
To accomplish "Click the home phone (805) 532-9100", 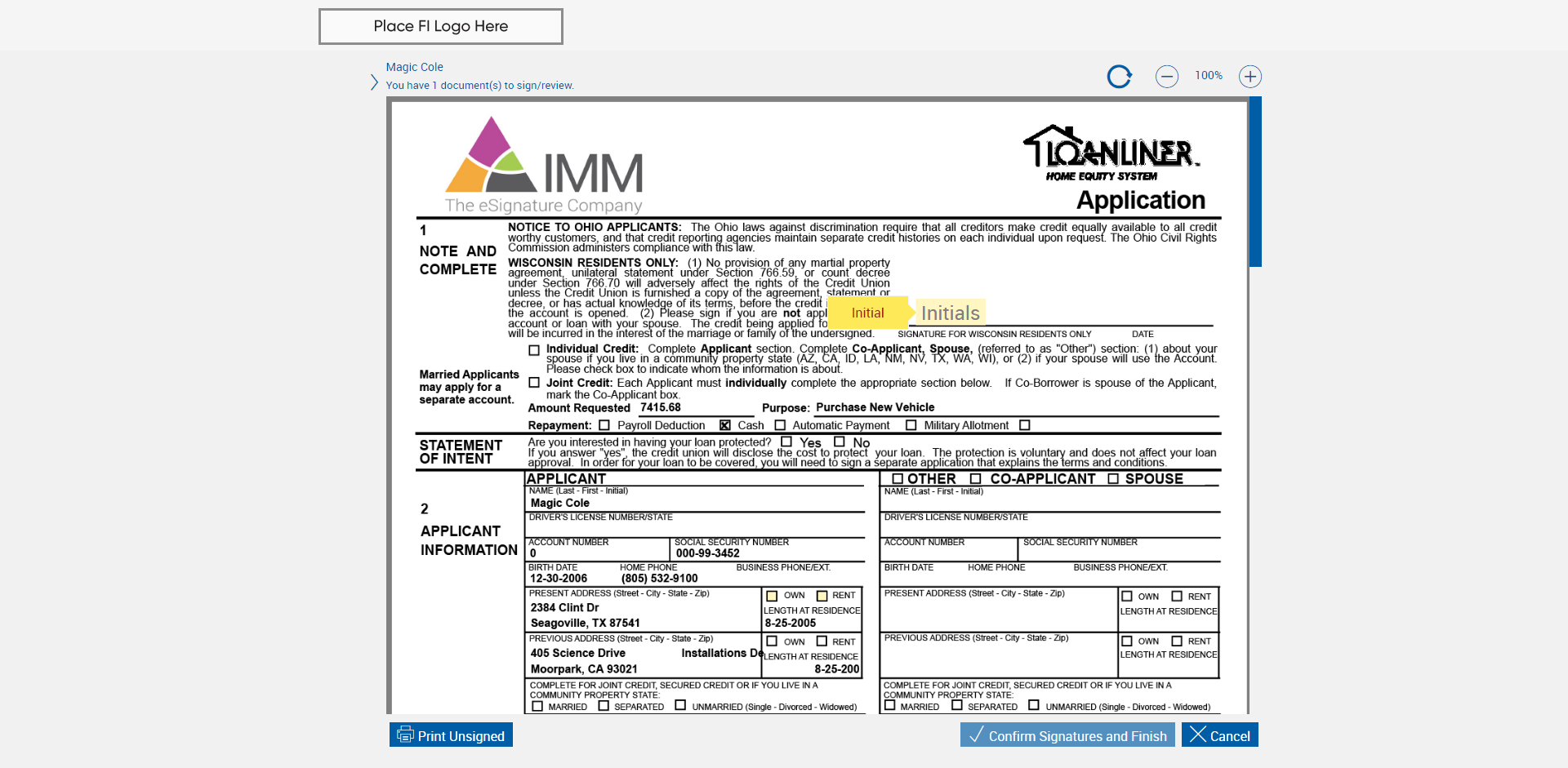I will click(660, 579).
